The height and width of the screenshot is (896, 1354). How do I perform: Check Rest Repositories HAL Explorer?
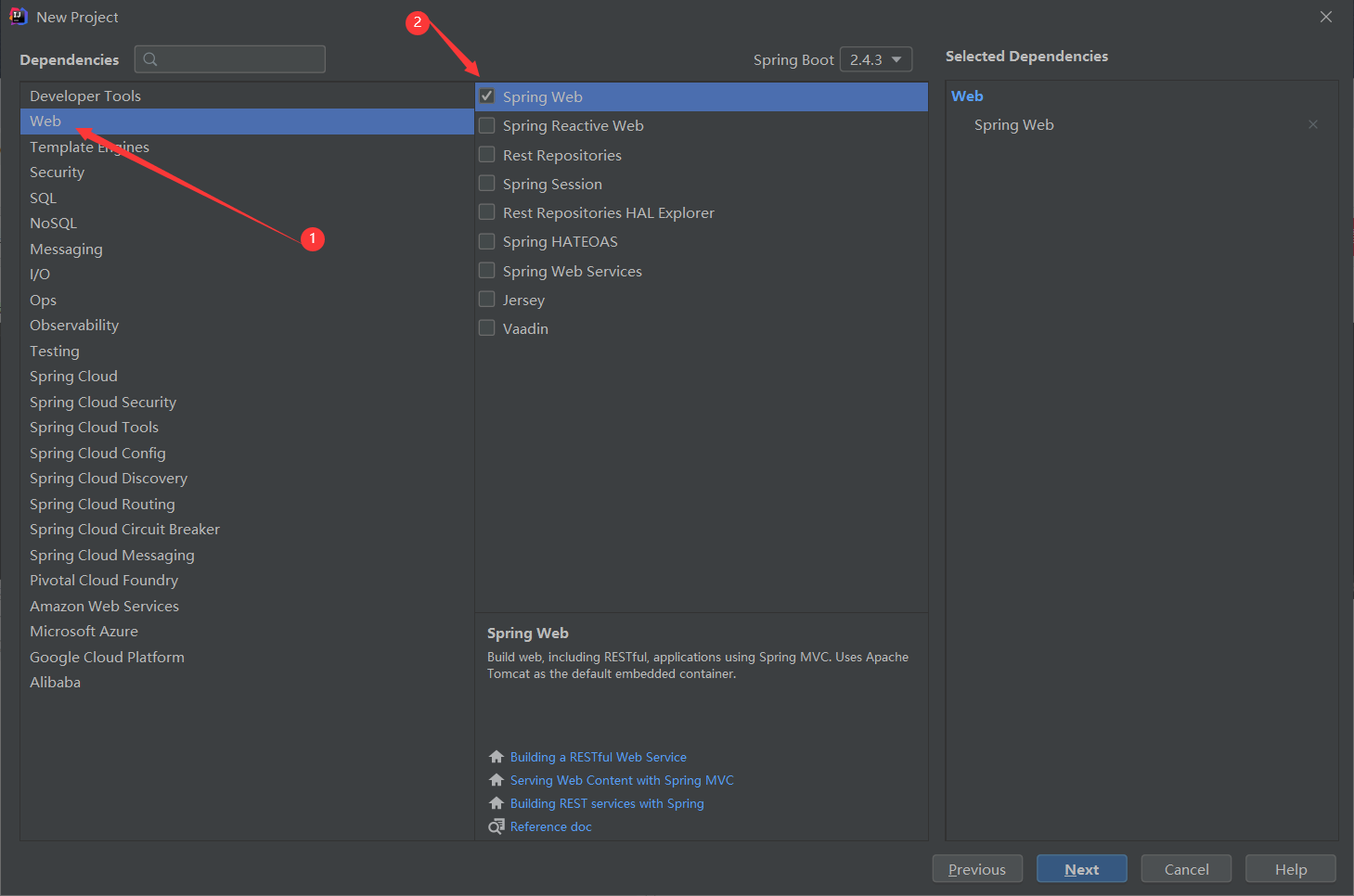(x=486, y=211)
